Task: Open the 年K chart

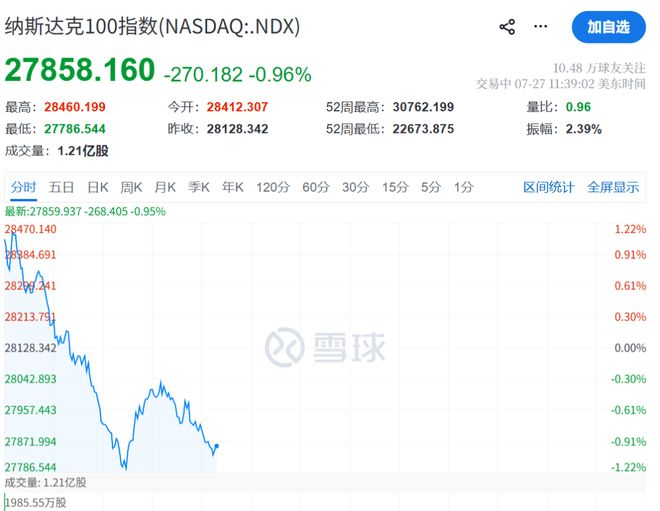Action: (233, 187)
